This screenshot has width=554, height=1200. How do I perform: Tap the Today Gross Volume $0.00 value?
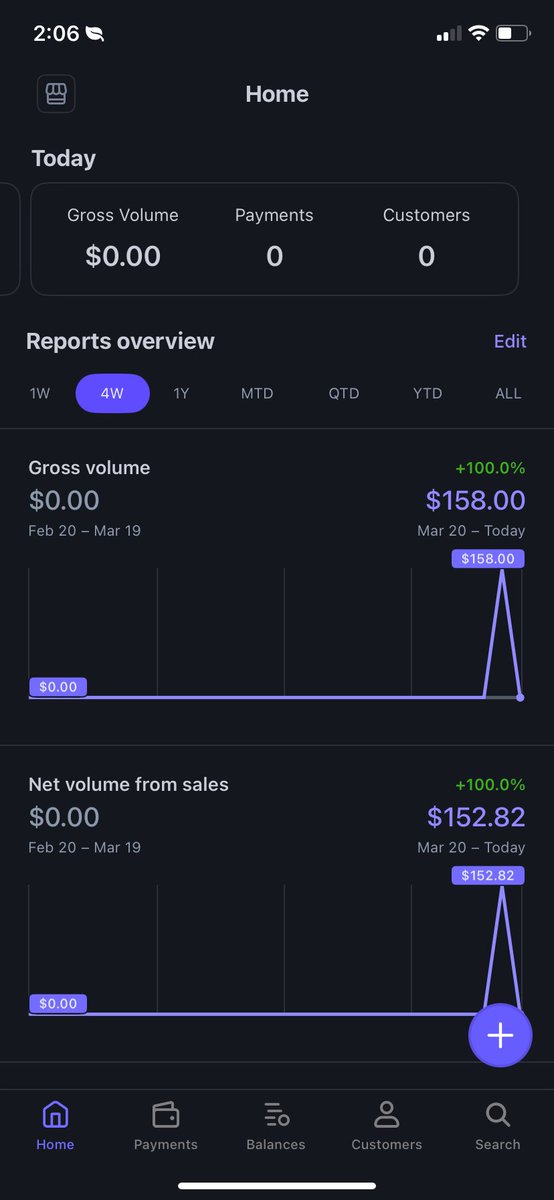(x=123, y=257)
